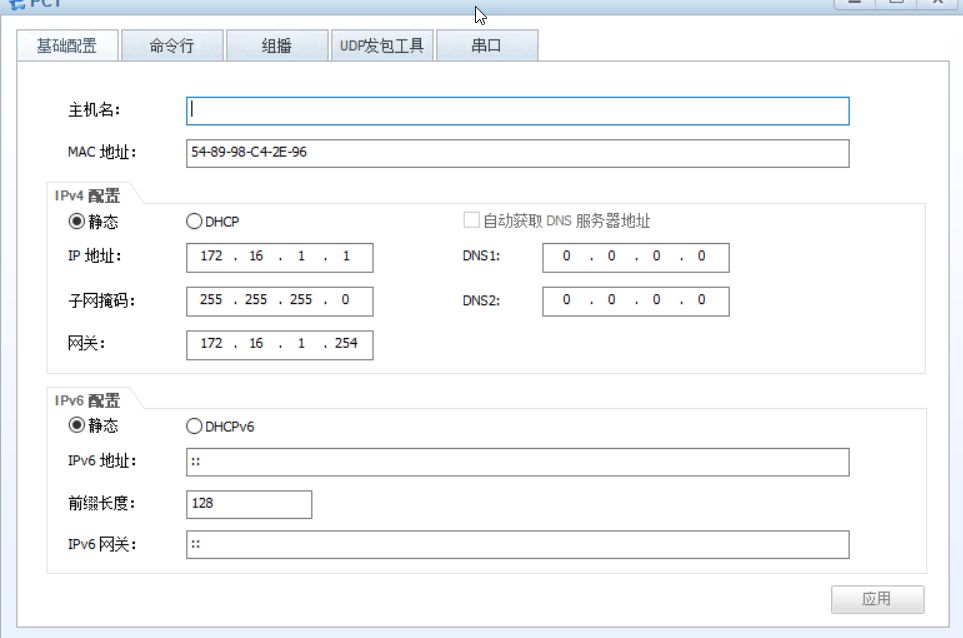Image resolution: width=963 pixels, height=638 pixels.
Task: Click the MAC 地址 field
Action: point(517,153)
